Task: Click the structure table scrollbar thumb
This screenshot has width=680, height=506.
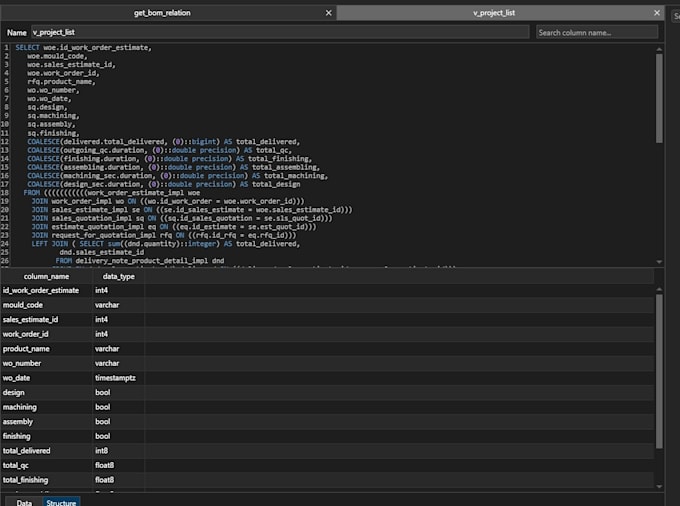Action: tap(659, 372)
